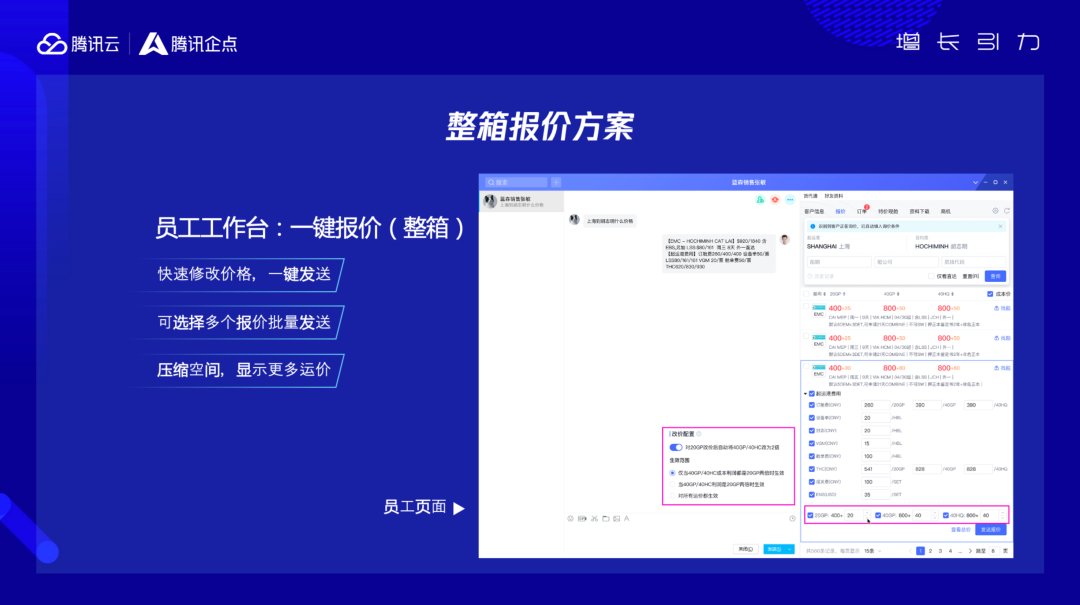Sort by 40HQ column header
1080x605 pixels.
click(x=946, y=294)
